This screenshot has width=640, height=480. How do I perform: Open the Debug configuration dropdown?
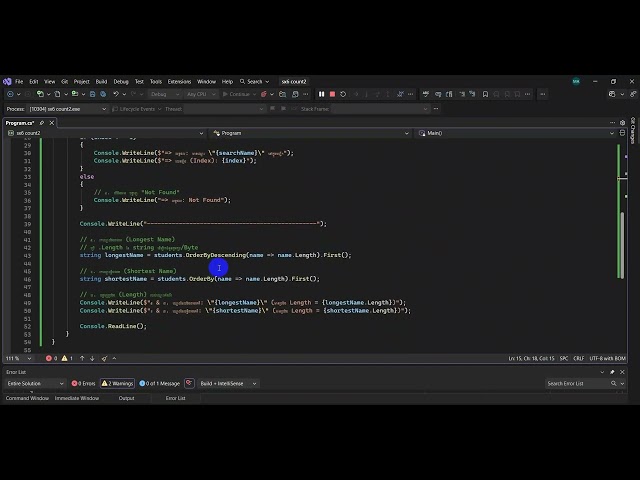click(x=164, y=94)
